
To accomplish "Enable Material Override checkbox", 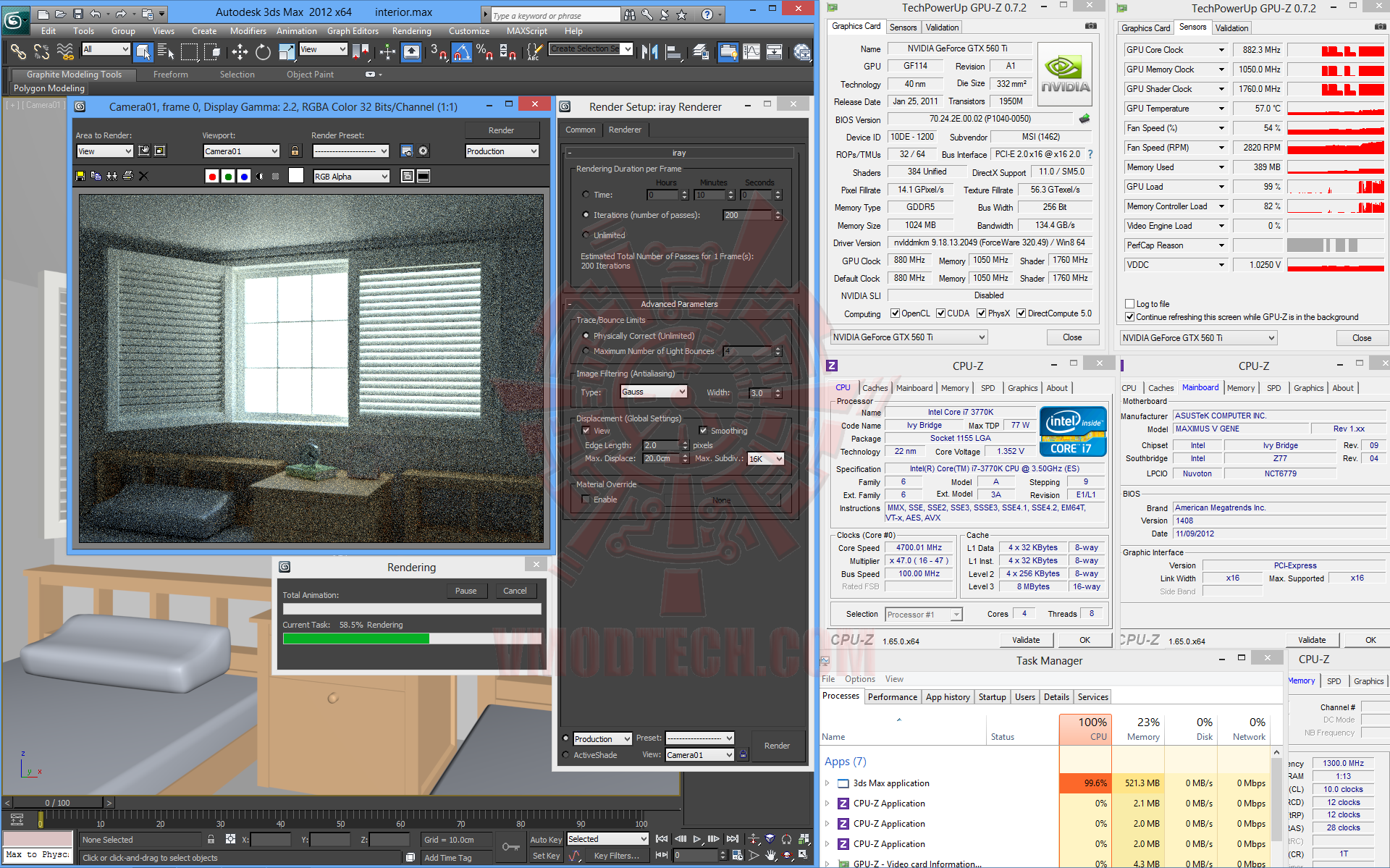I will pyautogui.click(x=586, y=500).
